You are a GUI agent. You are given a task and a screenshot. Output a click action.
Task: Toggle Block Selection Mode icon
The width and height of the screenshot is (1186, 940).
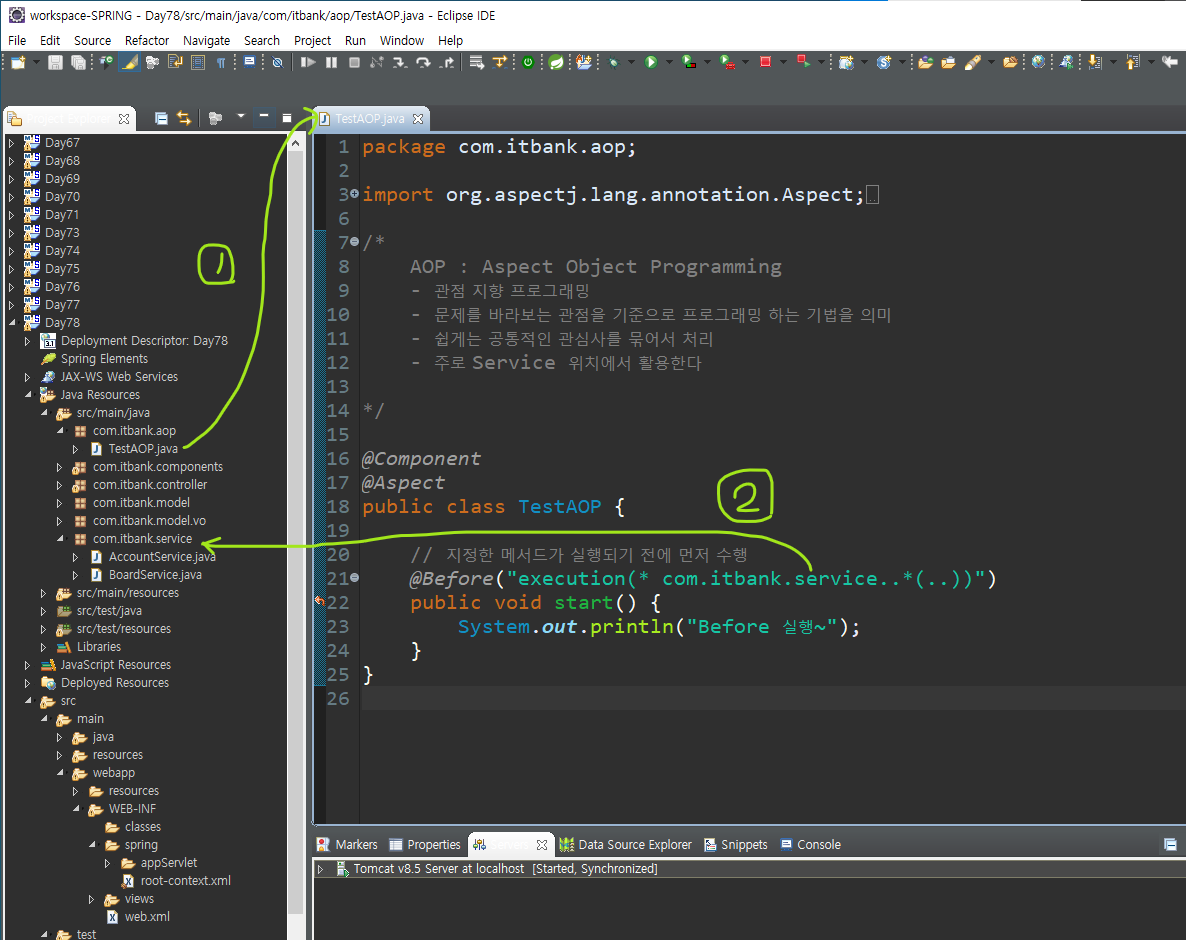[198, 63]
